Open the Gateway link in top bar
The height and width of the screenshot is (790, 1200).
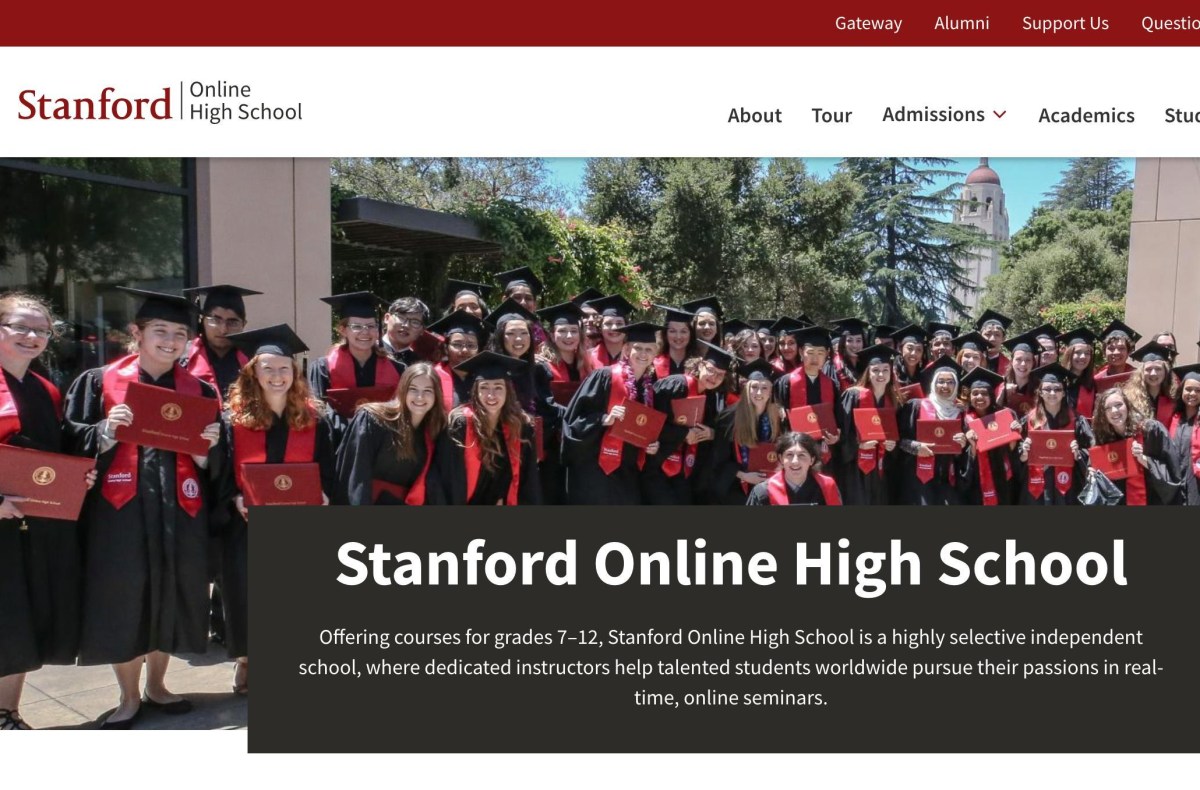point(868,23)
